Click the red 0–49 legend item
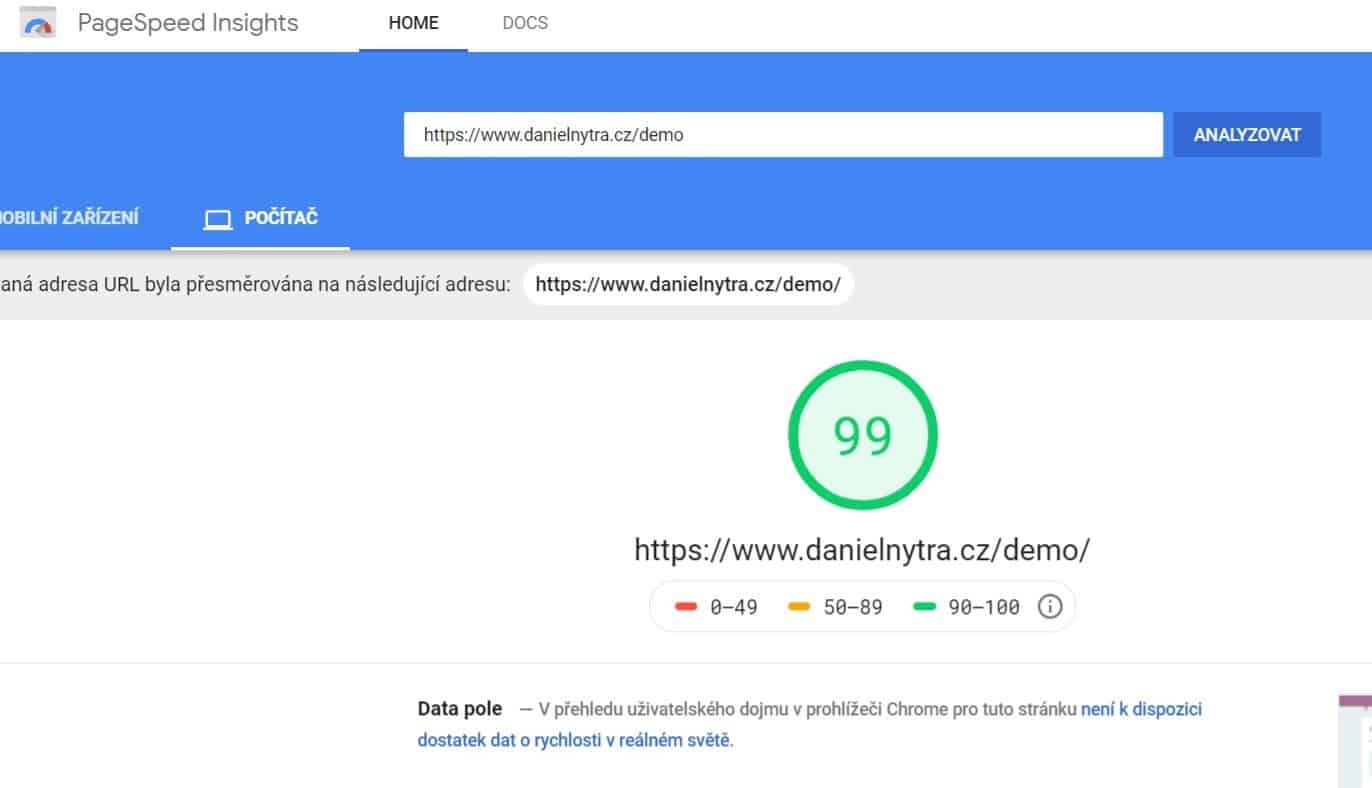 tap(716, 607)
